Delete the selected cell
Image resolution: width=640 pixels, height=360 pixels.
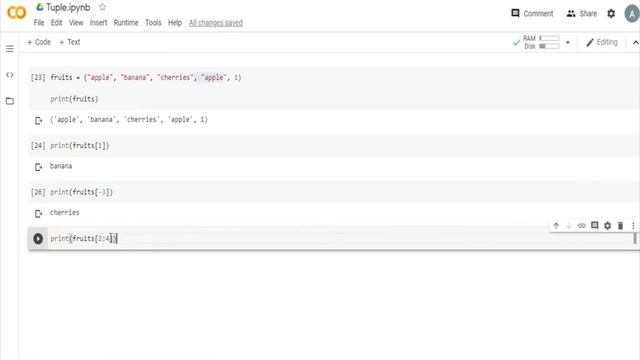(x=620, y=225)
